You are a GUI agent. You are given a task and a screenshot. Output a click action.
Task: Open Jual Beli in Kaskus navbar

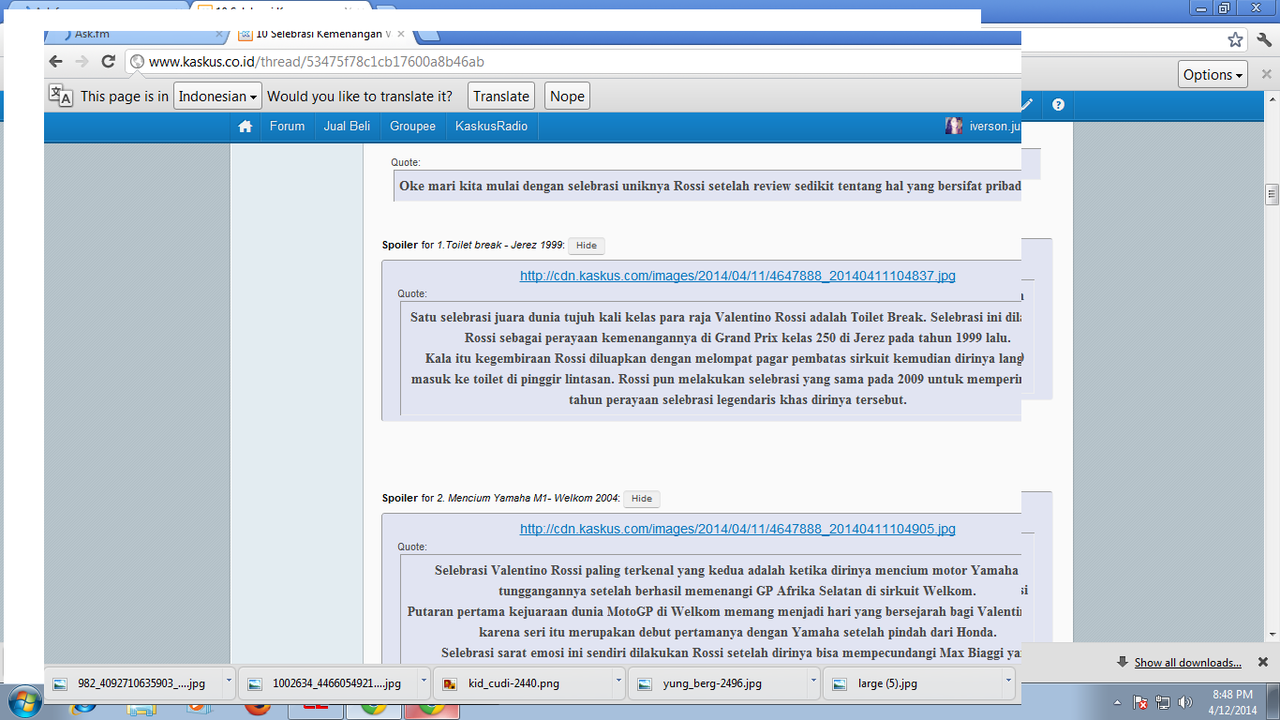(x=347, y=126)
